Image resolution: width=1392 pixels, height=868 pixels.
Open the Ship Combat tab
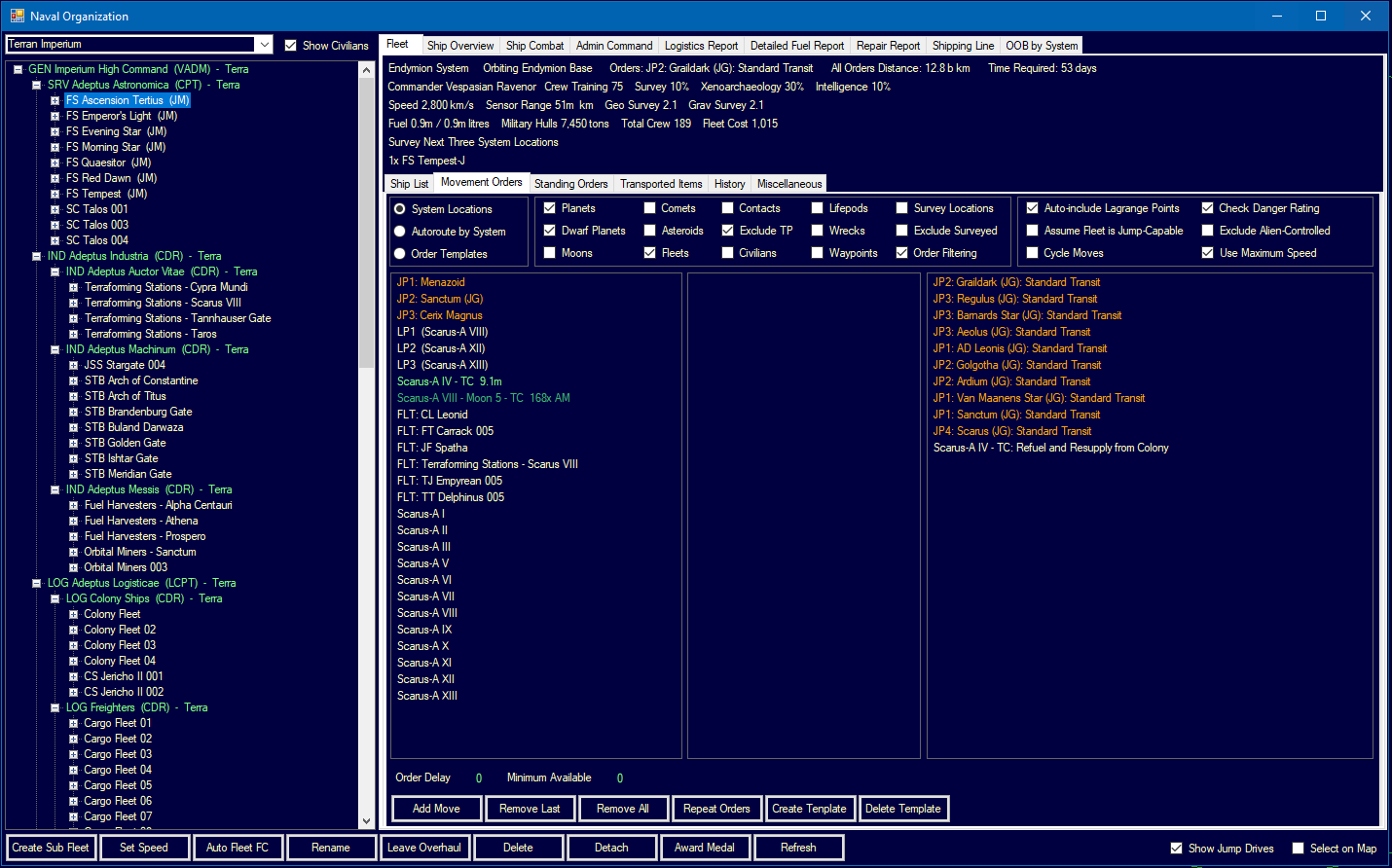point(534,46)
